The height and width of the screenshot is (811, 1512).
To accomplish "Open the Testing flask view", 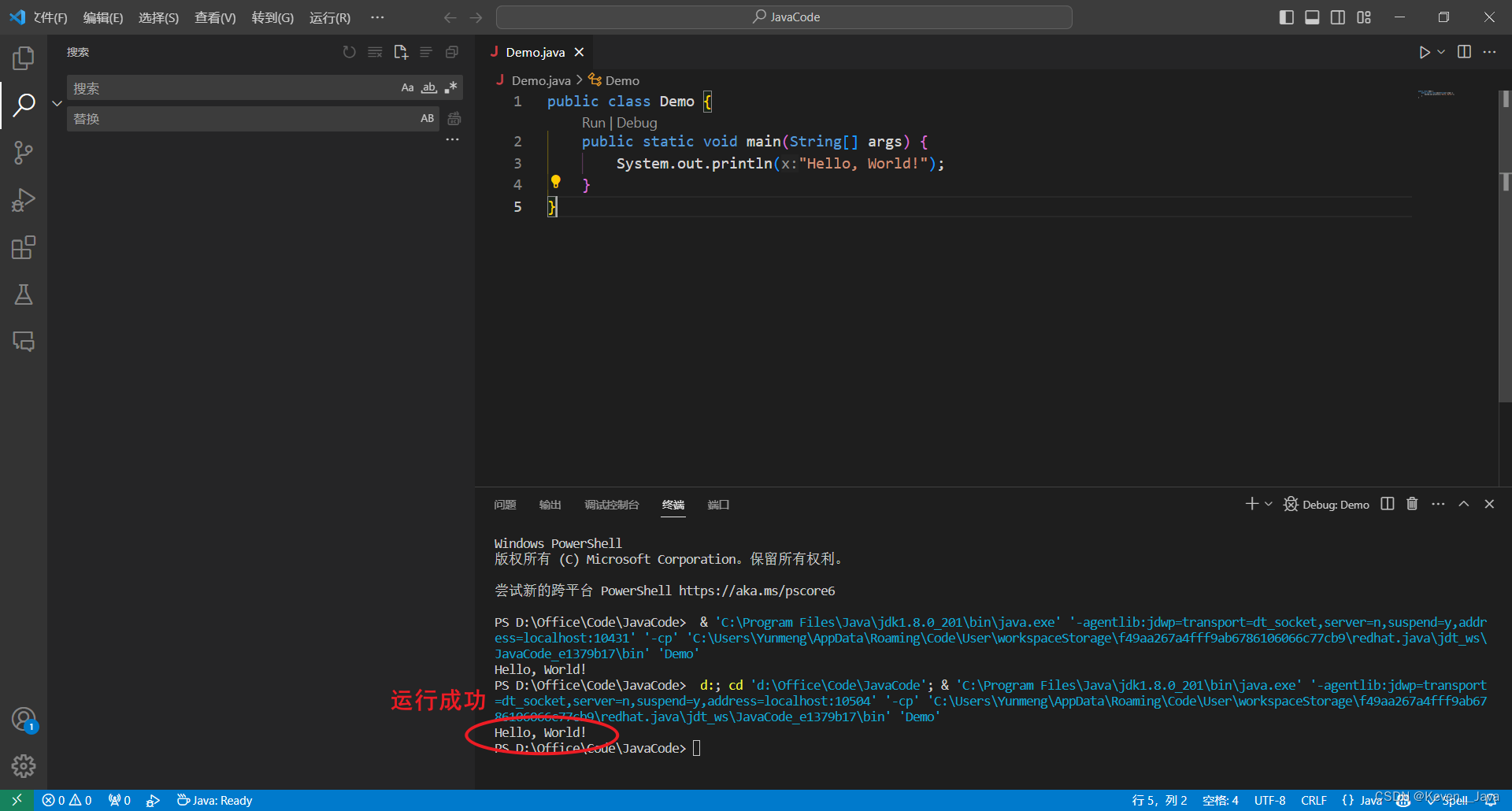I will (24, 294).
